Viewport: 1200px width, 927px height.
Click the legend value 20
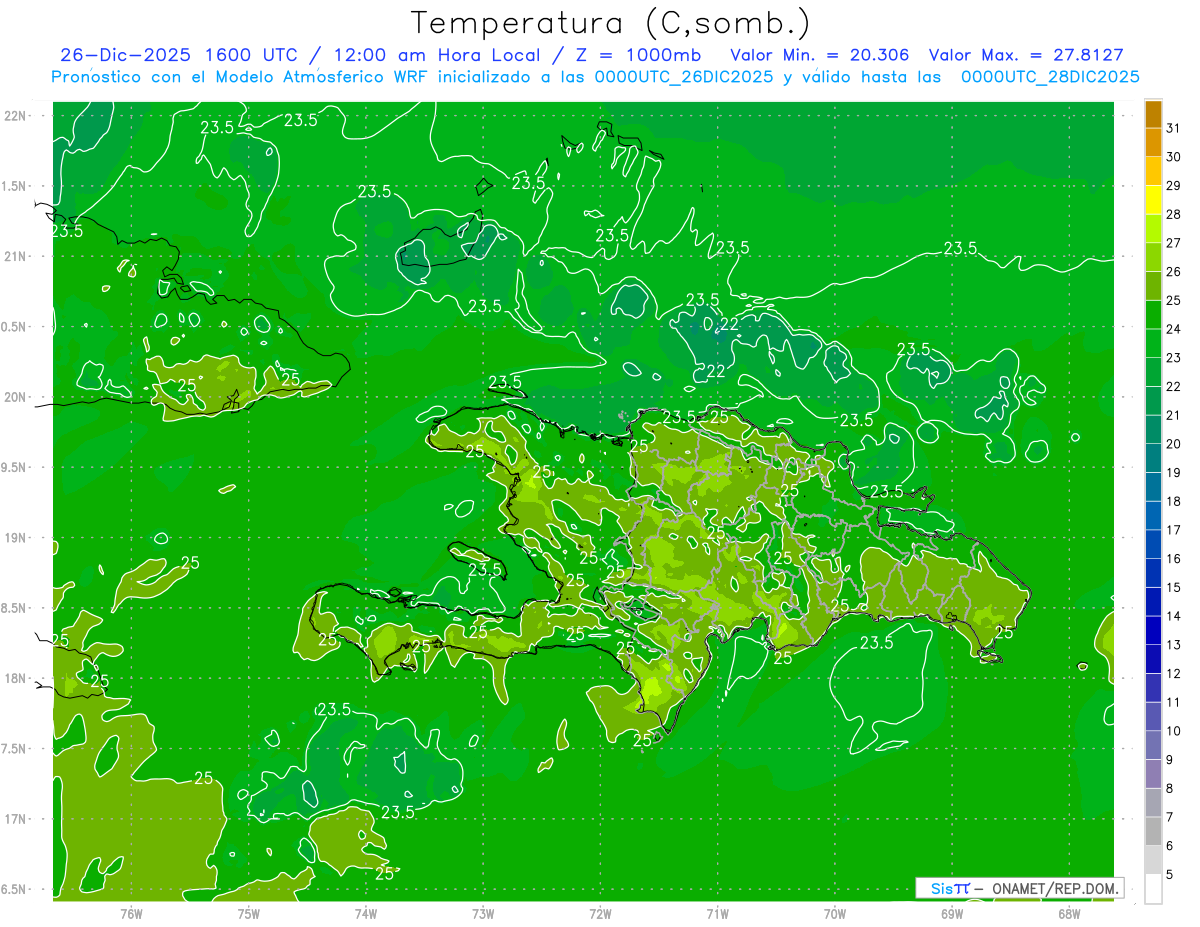point(1175,444)
